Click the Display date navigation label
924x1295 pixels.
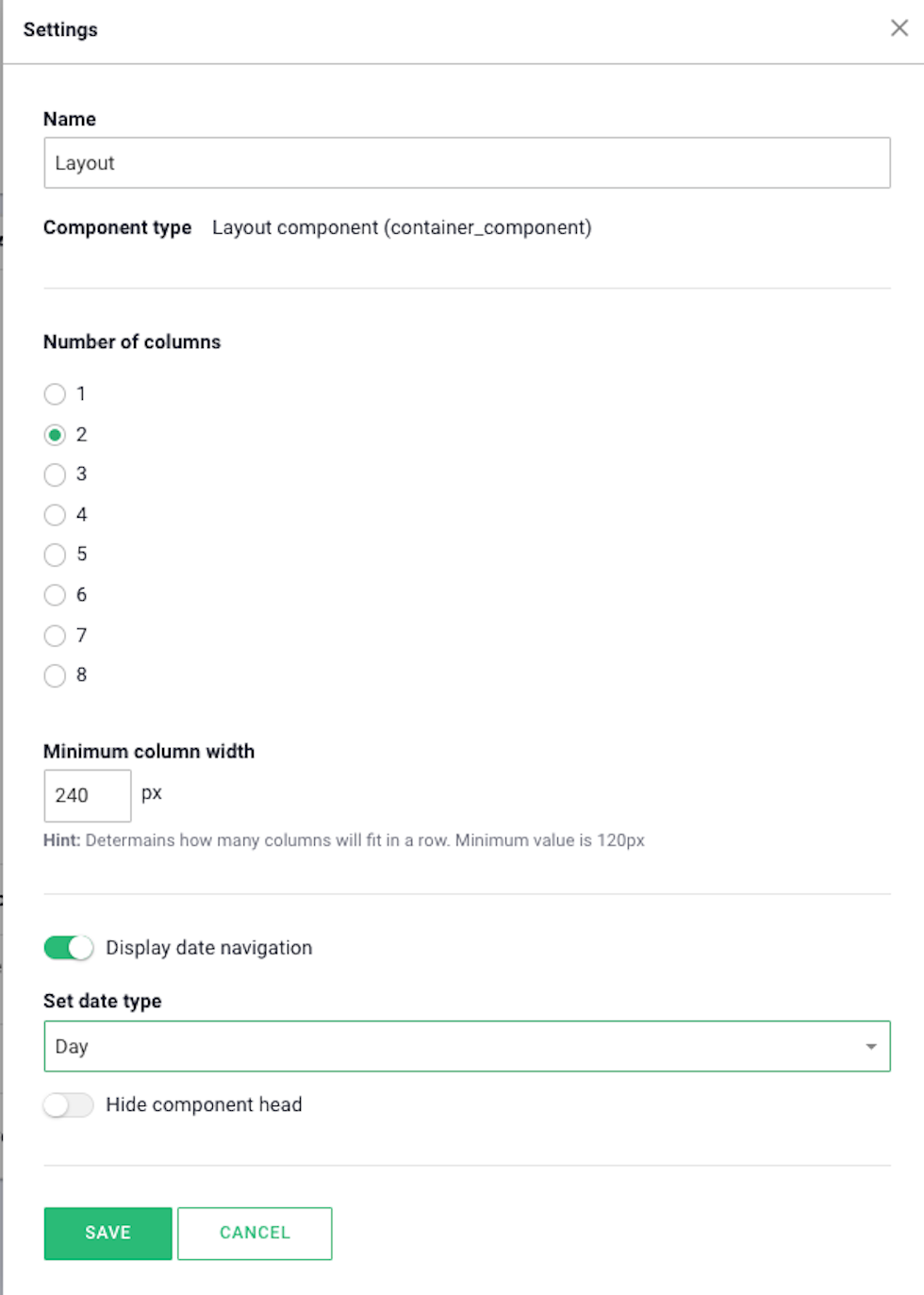208,948
